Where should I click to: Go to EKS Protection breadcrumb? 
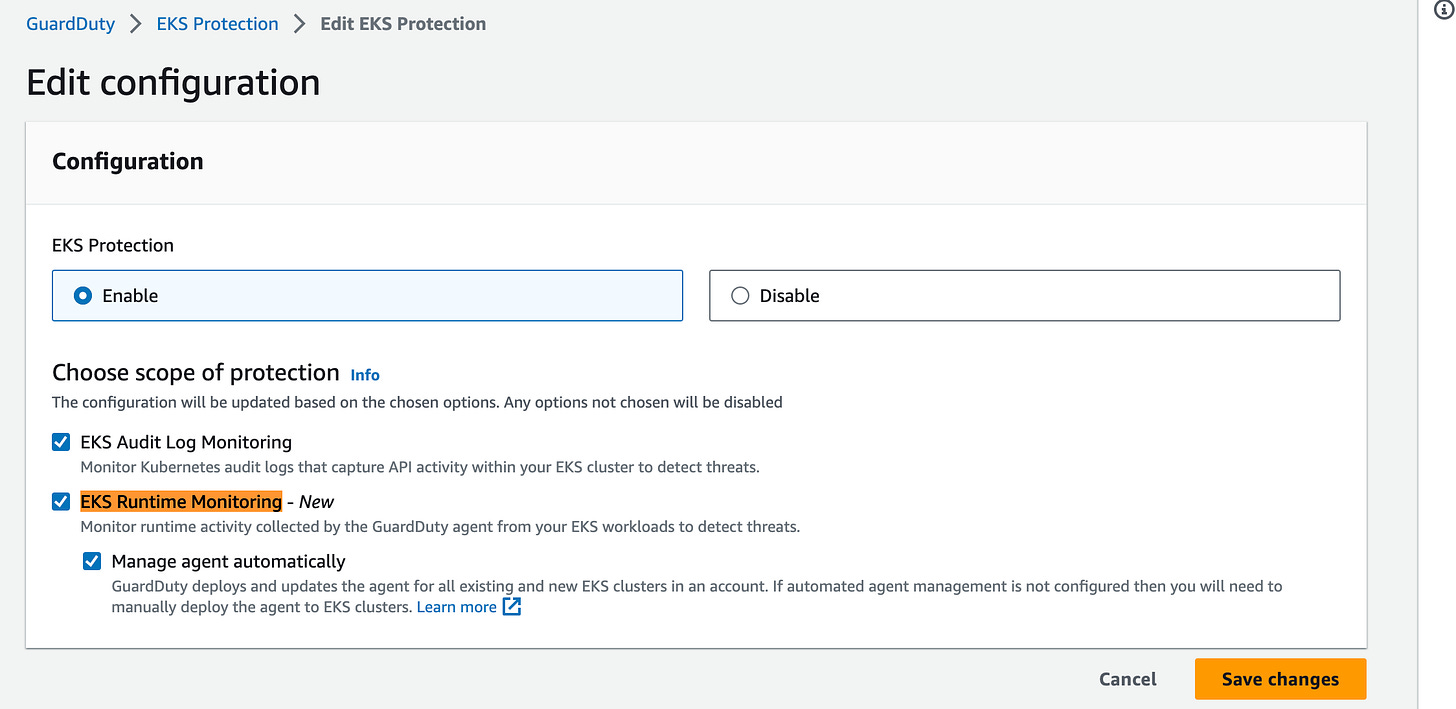tap(217, 24)
